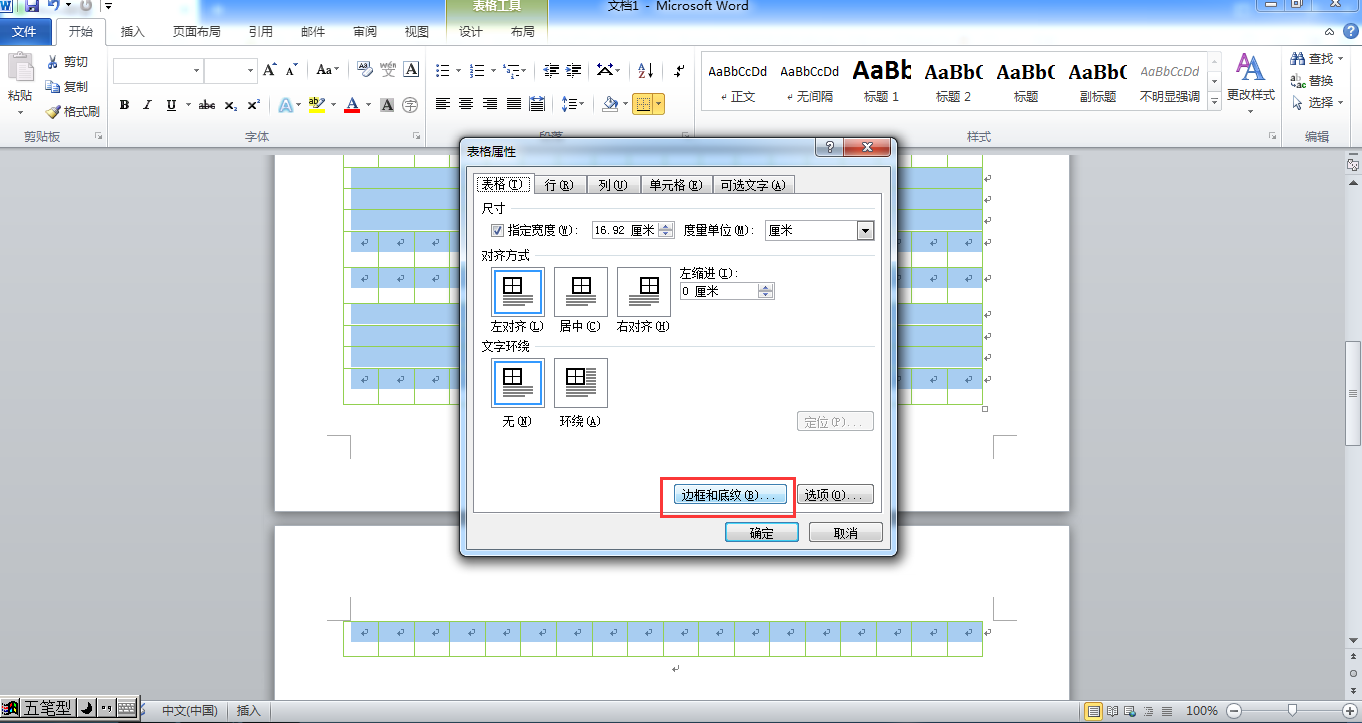Click the 更改样式 button
The height and width of the screenshot is (723, 1362).
(x=1251, y=81)
